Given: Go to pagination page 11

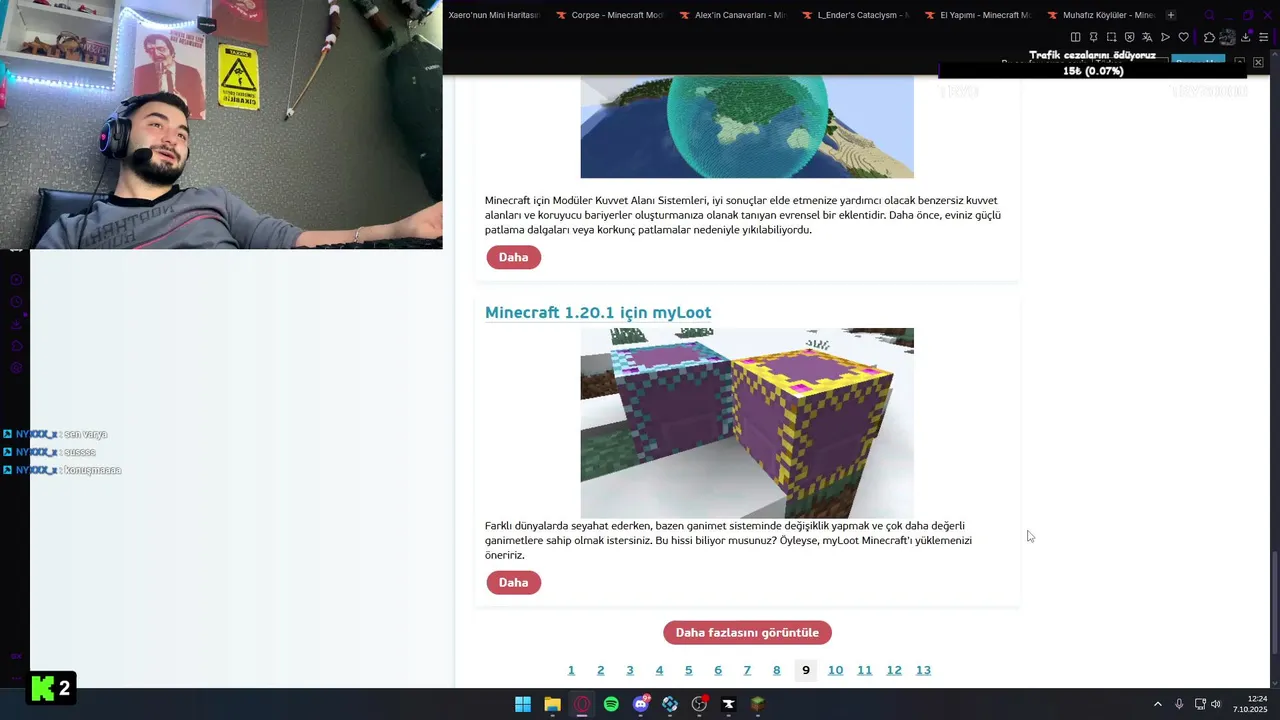Looking at the screenshot, I should [x=865, y=670].
